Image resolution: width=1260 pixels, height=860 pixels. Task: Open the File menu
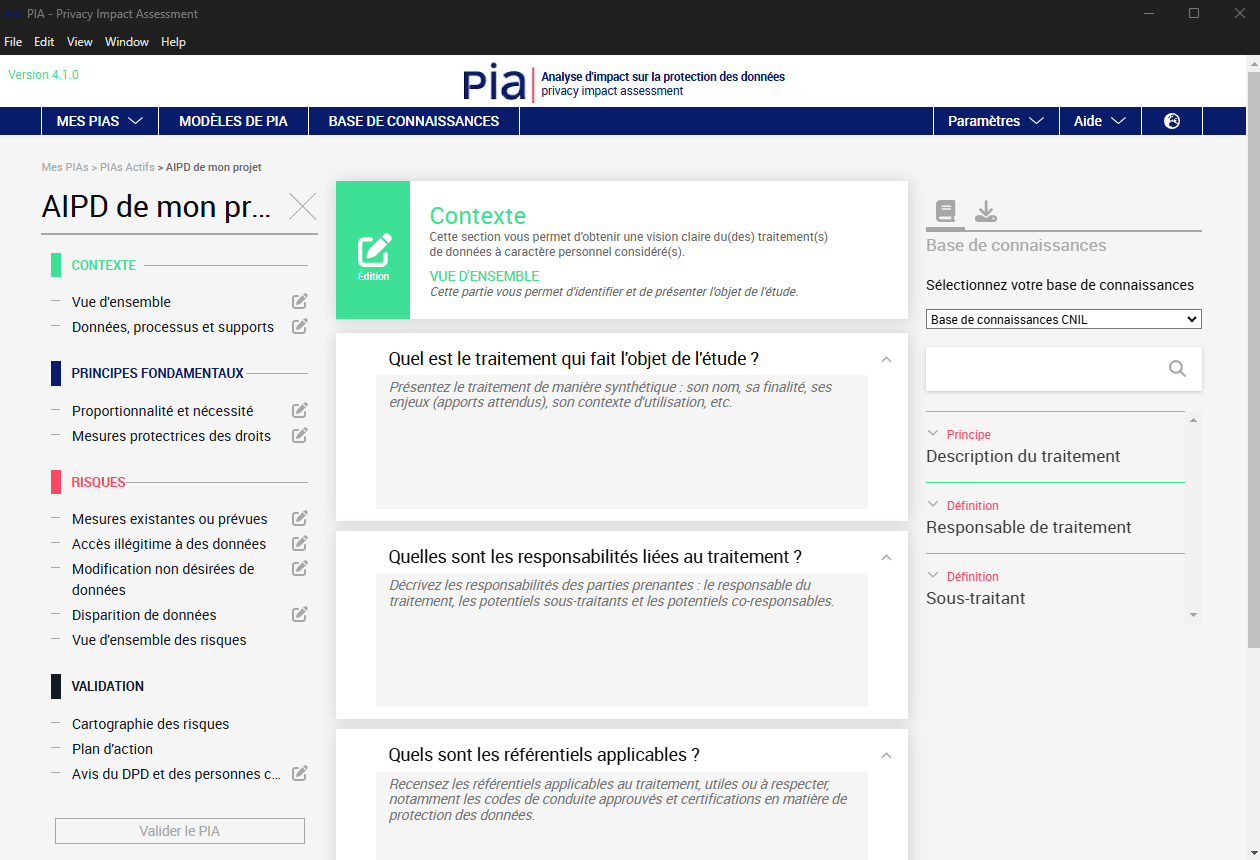click(x=13, y=42)
